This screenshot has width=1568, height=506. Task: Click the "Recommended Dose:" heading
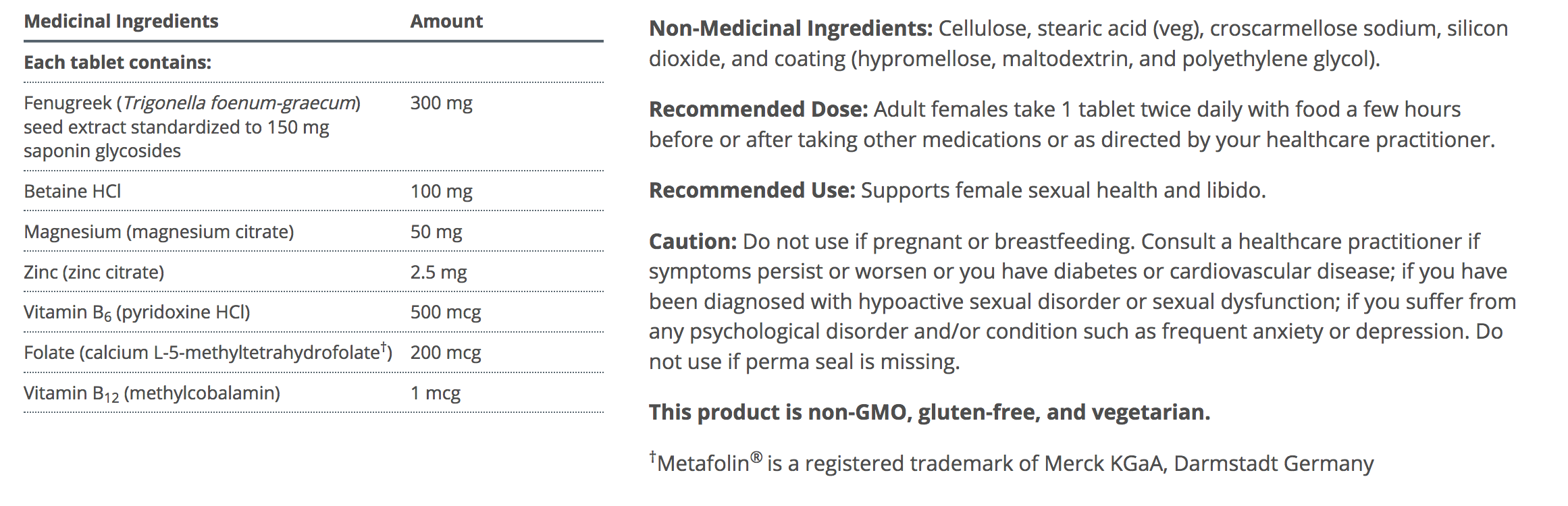tap(758, 109)
